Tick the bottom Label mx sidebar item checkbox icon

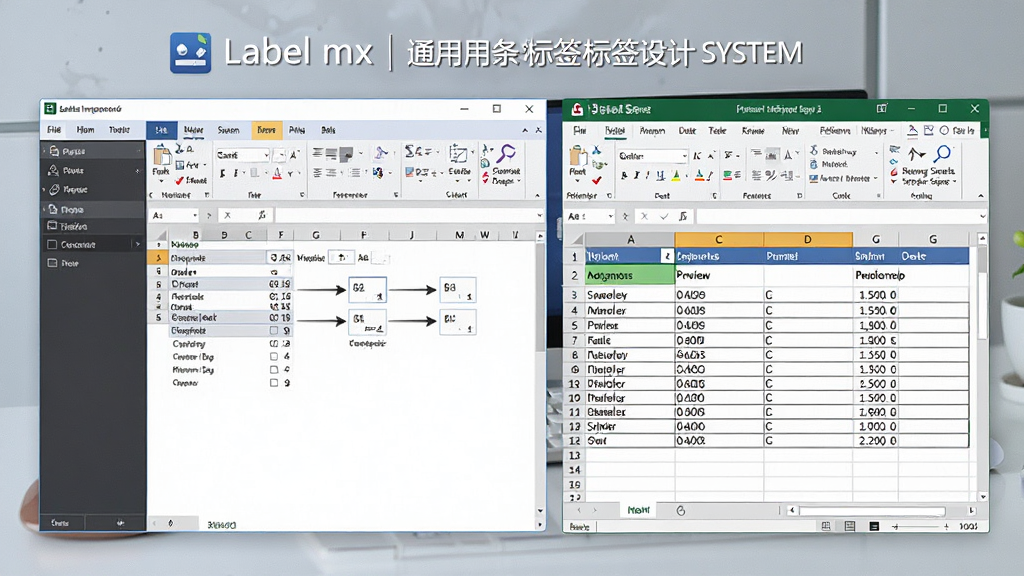tap(52, 263)
